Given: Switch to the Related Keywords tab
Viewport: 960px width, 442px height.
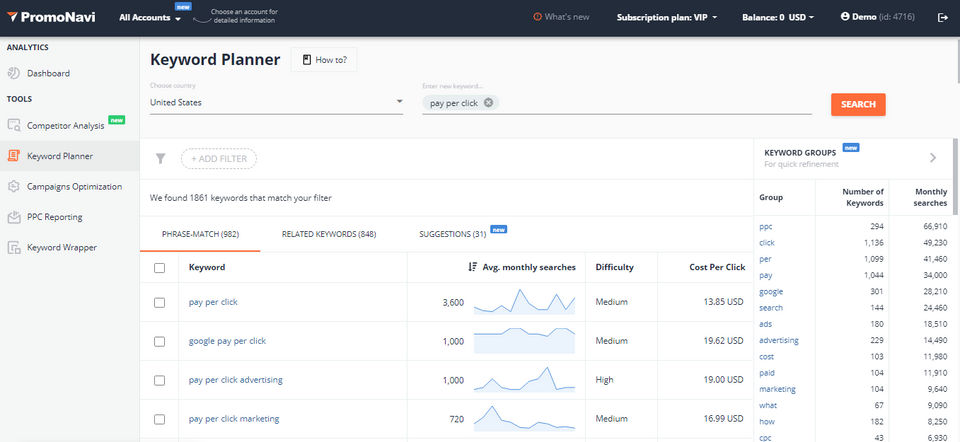Looking at the screenshot, I should (x=328, y=234).
